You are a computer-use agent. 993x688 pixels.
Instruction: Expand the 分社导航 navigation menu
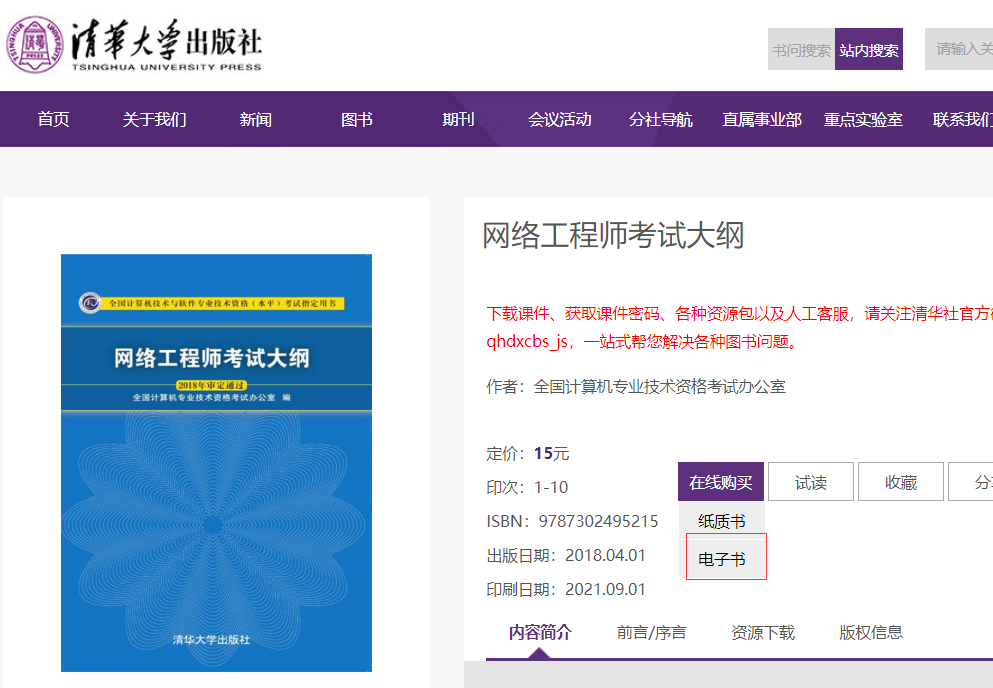point(661,120)
